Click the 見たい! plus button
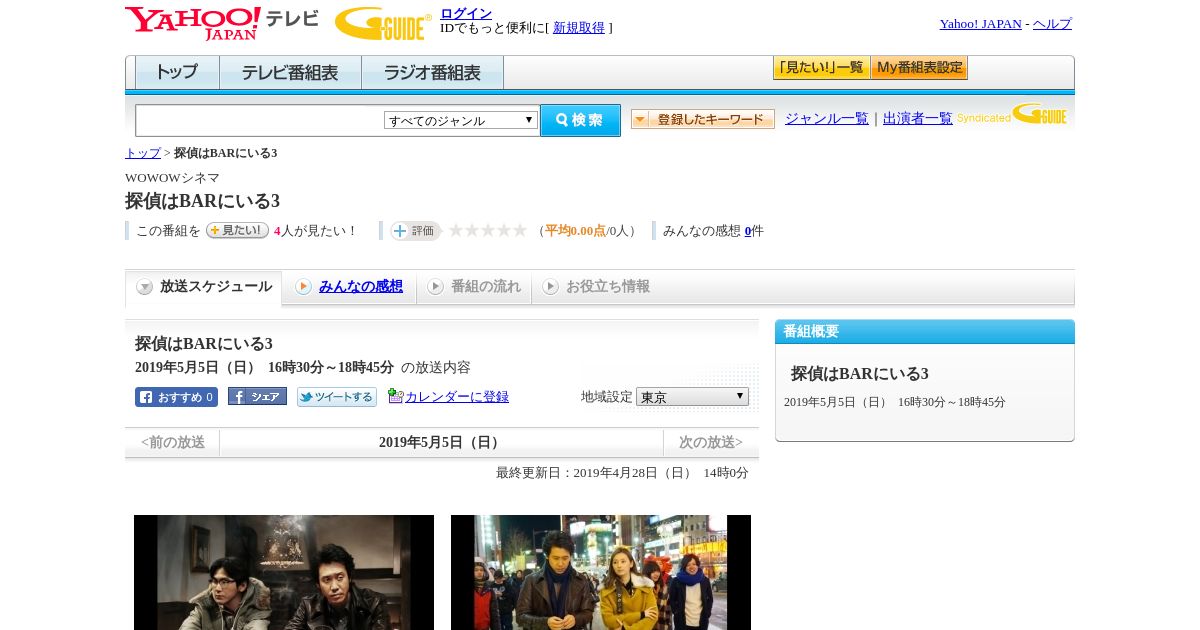The height and width of the screenshot is (630, 1200). click(x=237, y=230)
